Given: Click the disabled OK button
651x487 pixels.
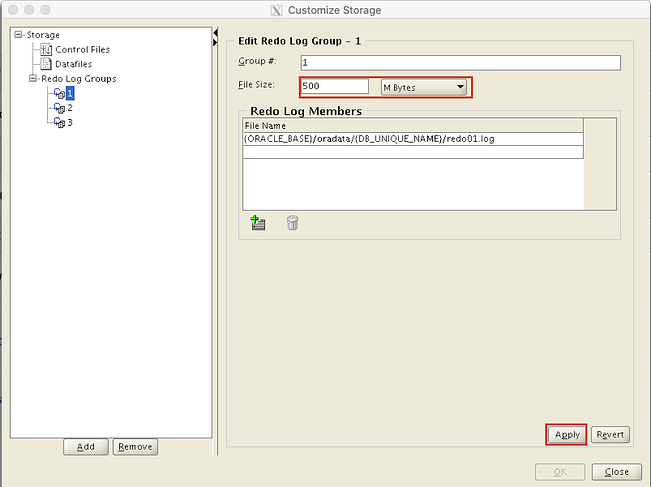Looking at the screenshot, I should point(560,472).
